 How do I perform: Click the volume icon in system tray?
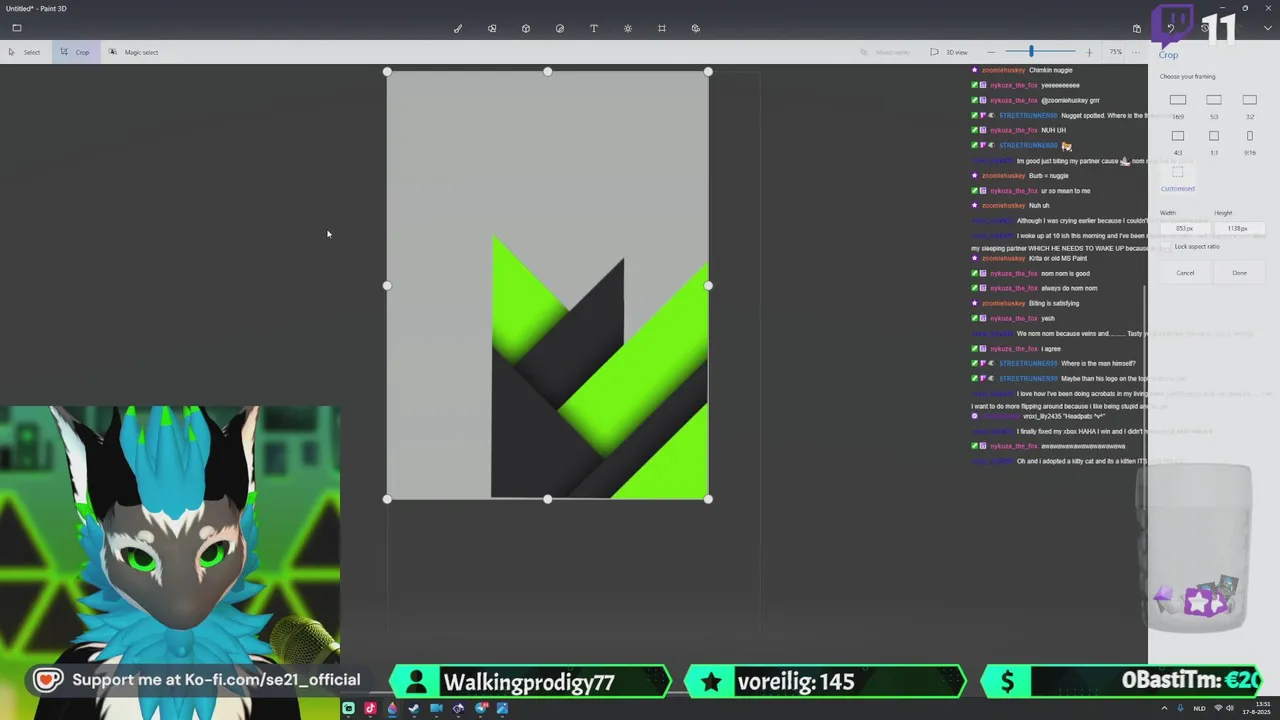tap(1230, 709)
